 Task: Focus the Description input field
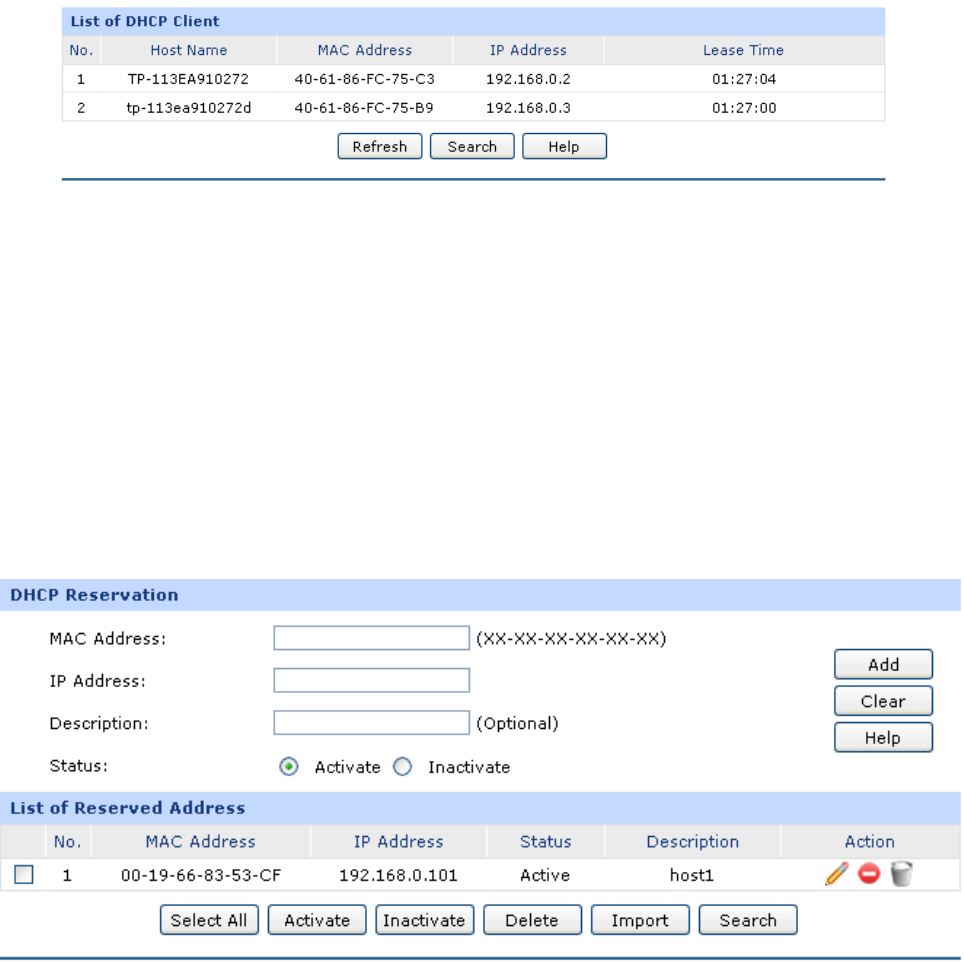point(372,723)
